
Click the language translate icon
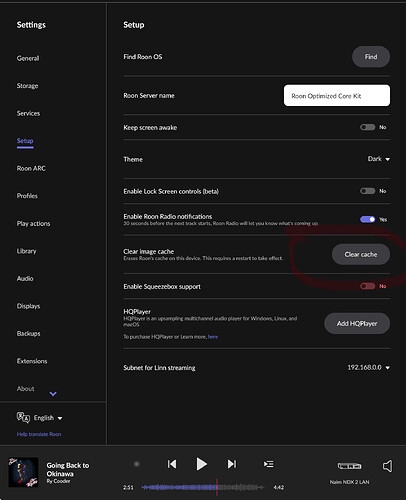(23, 417)
